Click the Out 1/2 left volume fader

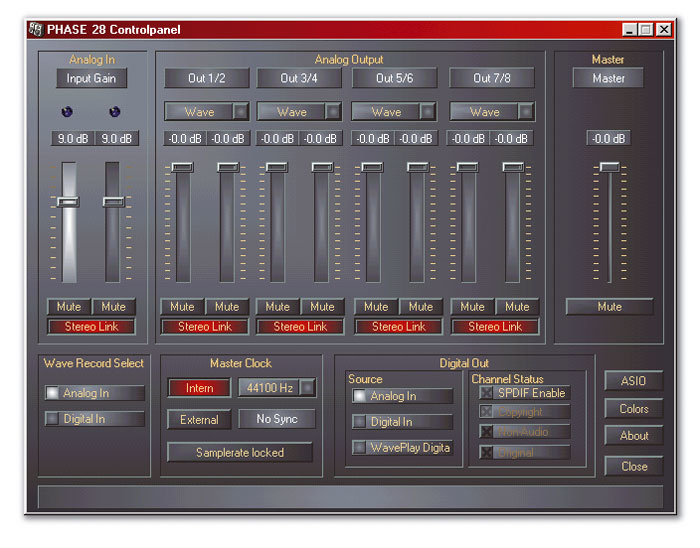[x=183, y=167]
